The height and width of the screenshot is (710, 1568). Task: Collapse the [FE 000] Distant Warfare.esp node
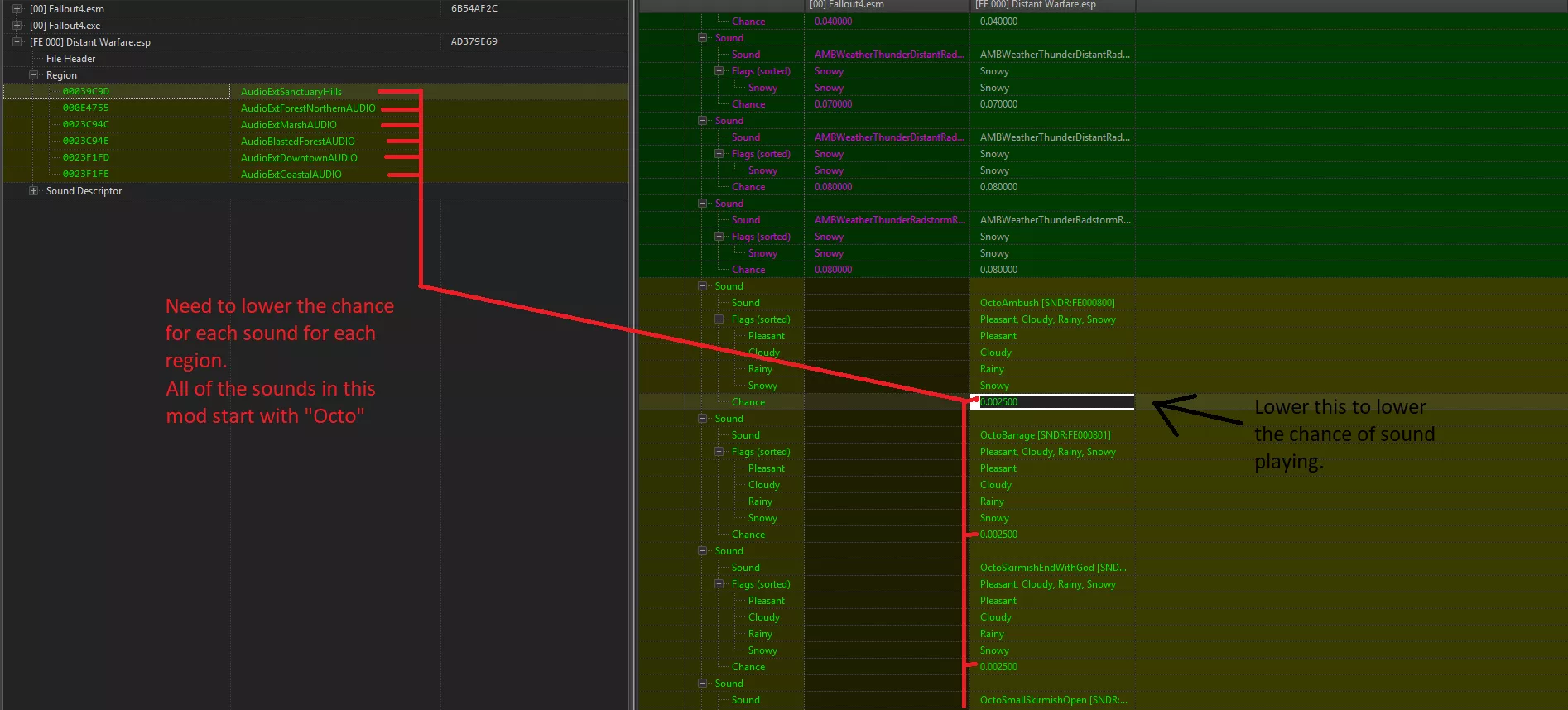17,41
